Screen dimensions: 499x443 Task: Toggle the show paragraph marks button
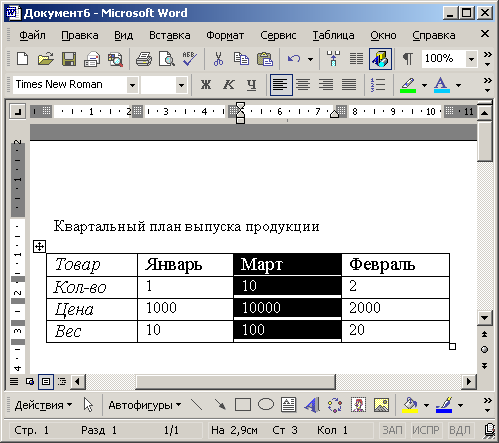tap(407, 59)
